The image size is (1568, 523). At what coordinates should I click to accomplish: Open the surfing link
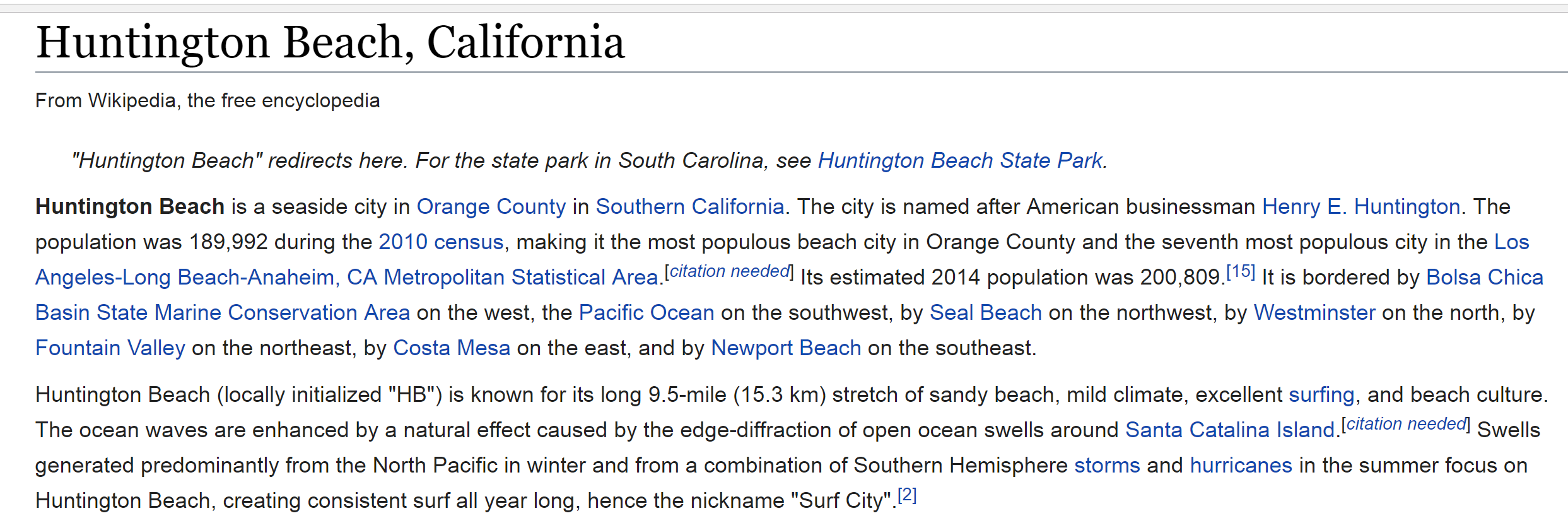tap(1321, 395)
